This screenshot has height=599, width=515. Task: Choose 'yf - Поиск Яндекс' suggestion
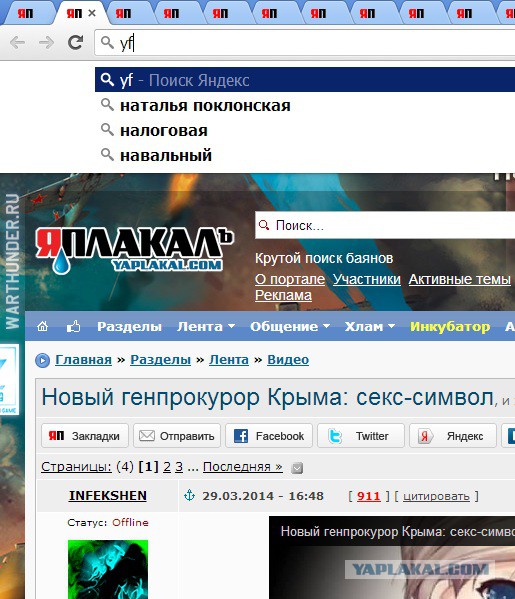coord(305,80)
